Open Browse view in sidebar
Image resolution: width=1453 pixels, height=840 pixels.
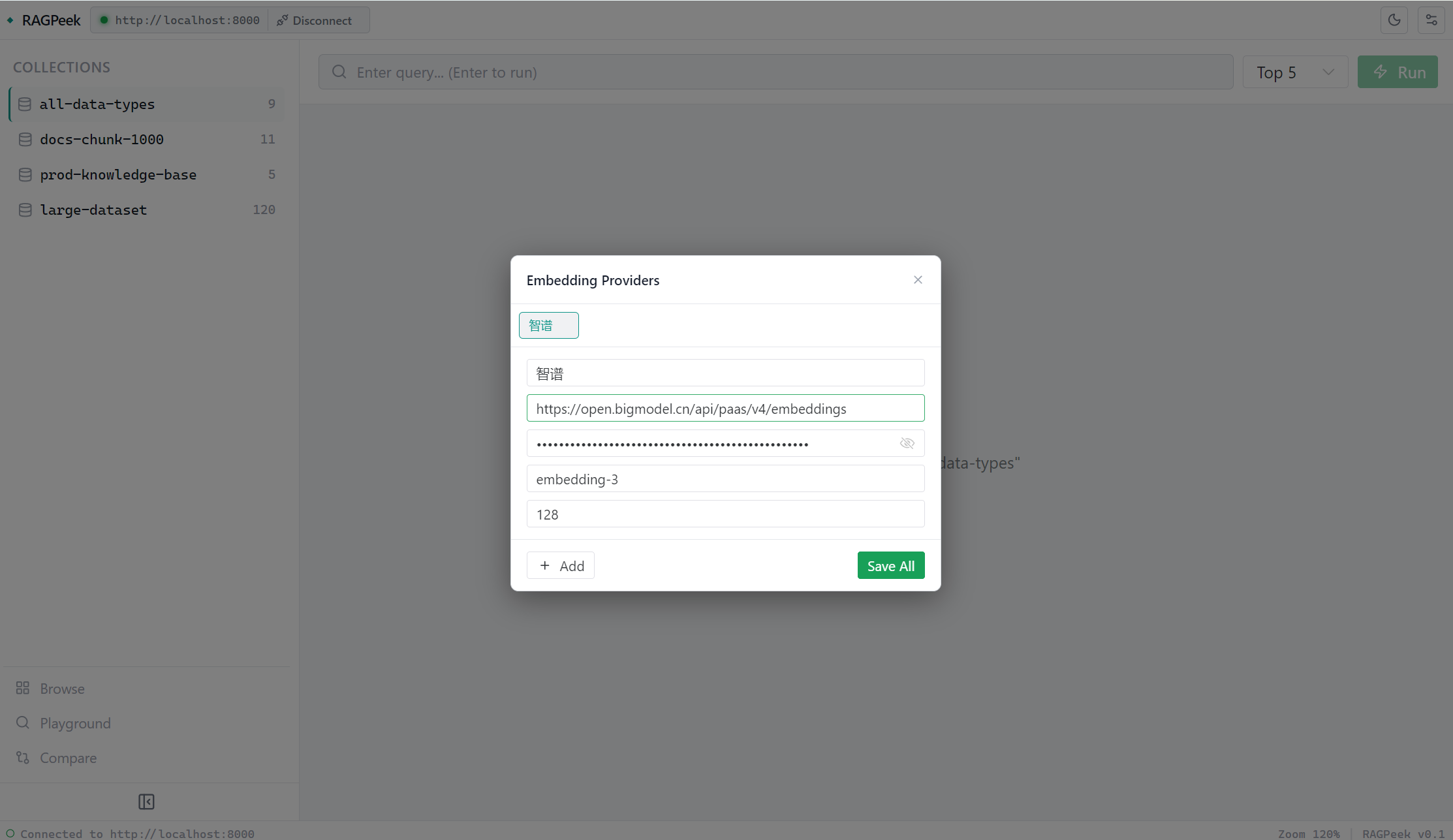point(146,688)
